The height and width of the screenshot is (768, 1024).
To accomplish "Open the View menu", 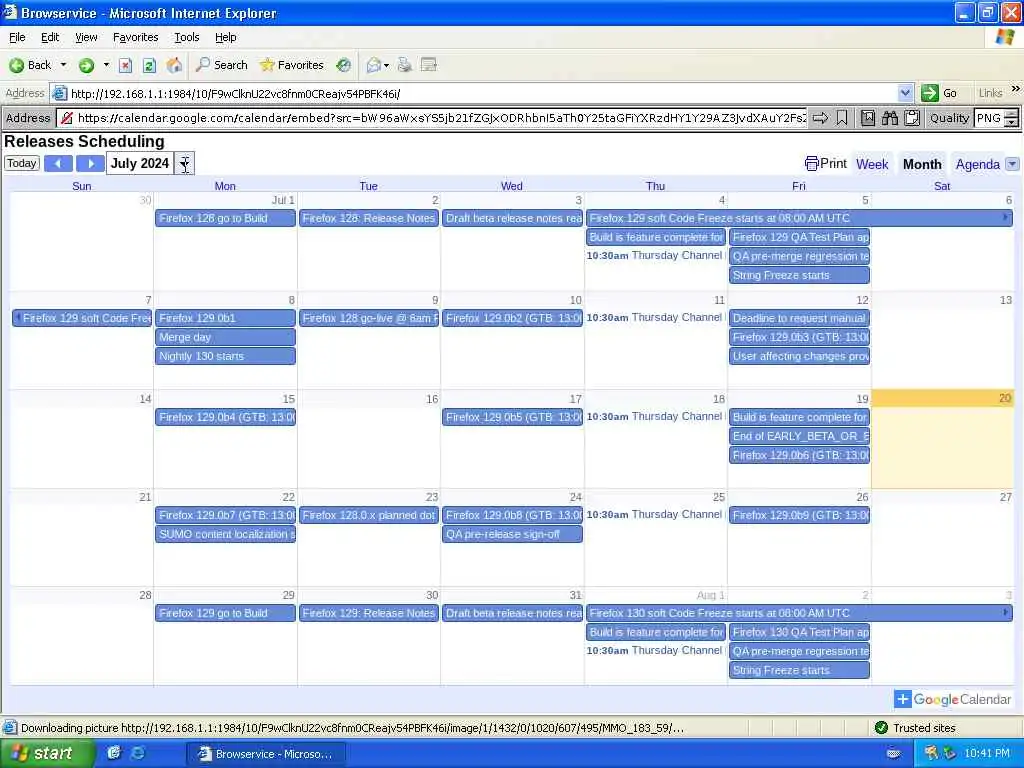I will tap(86, 37).
